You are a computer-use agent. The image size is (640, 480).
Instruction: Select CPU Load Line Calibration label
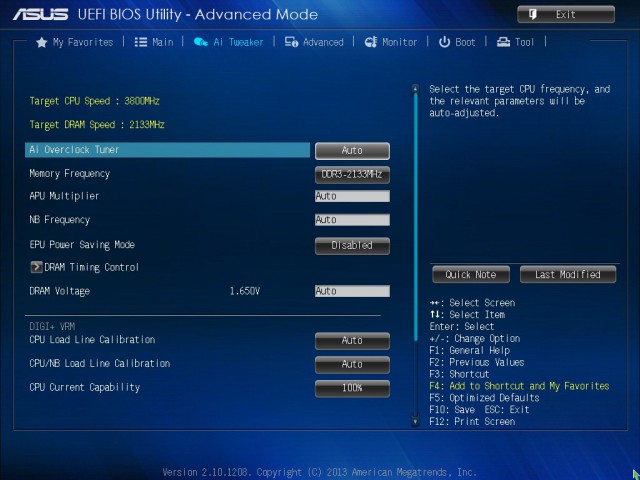[92, 340]
